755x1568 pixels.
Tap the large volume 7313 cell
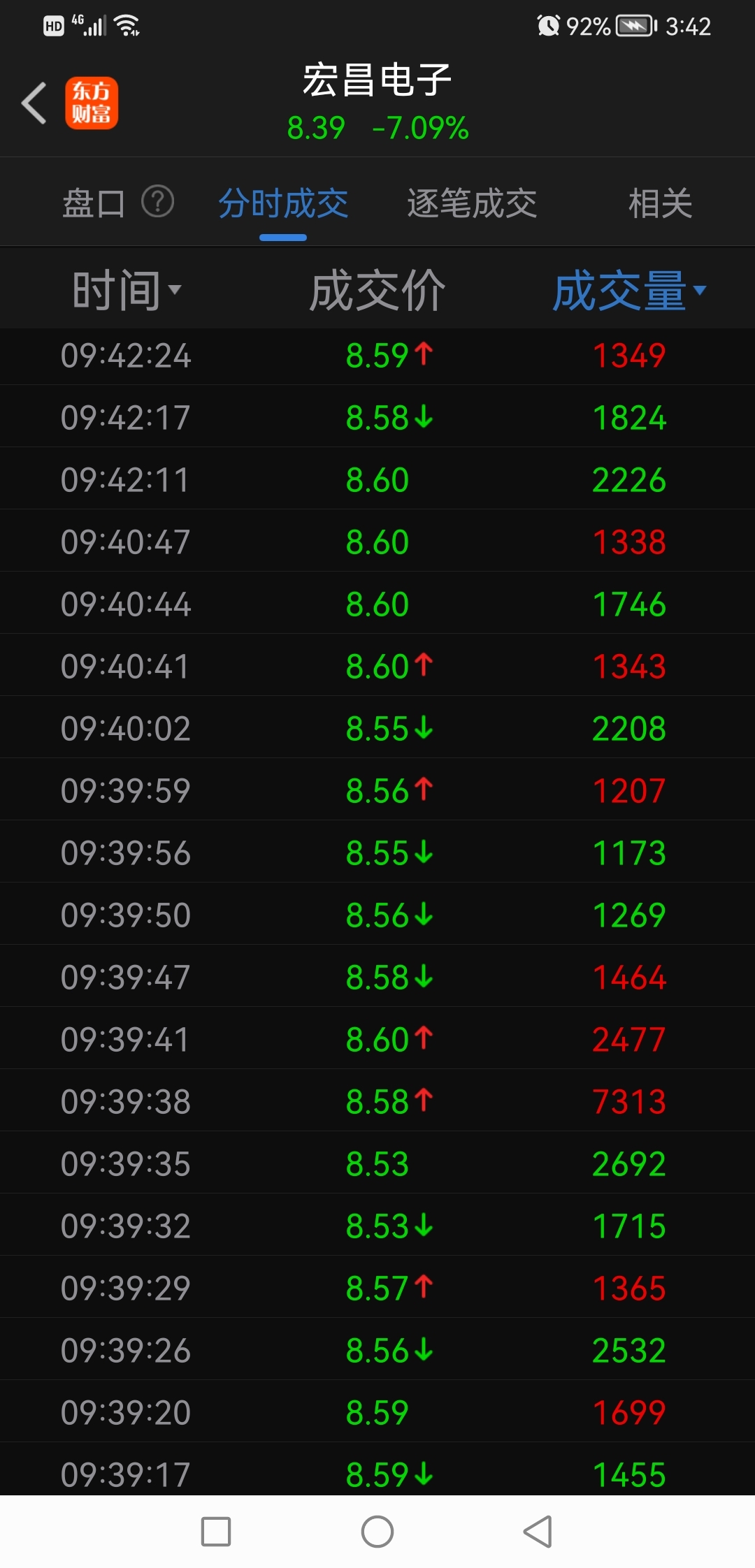pos(629,1102)
